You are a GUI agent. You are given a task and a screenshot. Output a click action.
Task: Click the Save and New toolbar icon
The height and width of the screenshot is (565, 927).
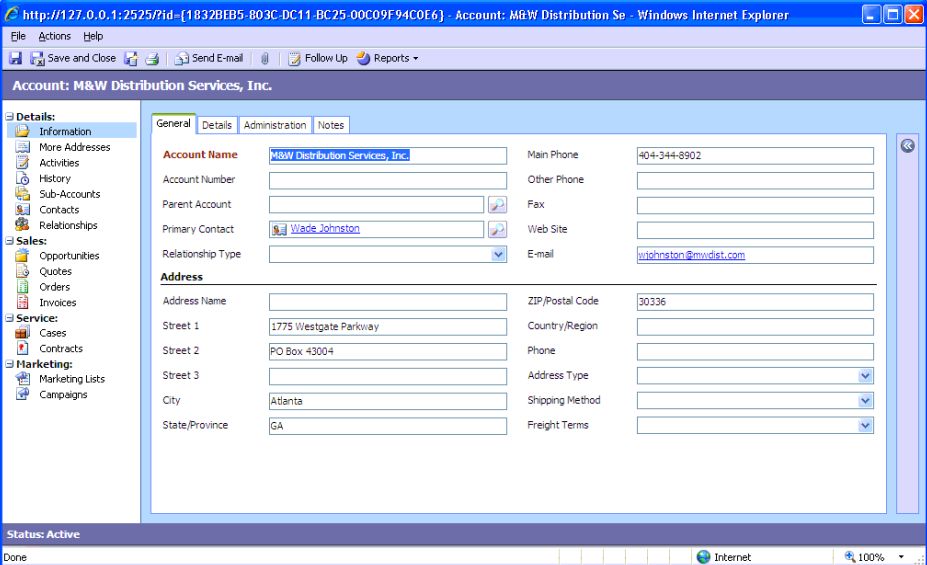coord(131,58)
